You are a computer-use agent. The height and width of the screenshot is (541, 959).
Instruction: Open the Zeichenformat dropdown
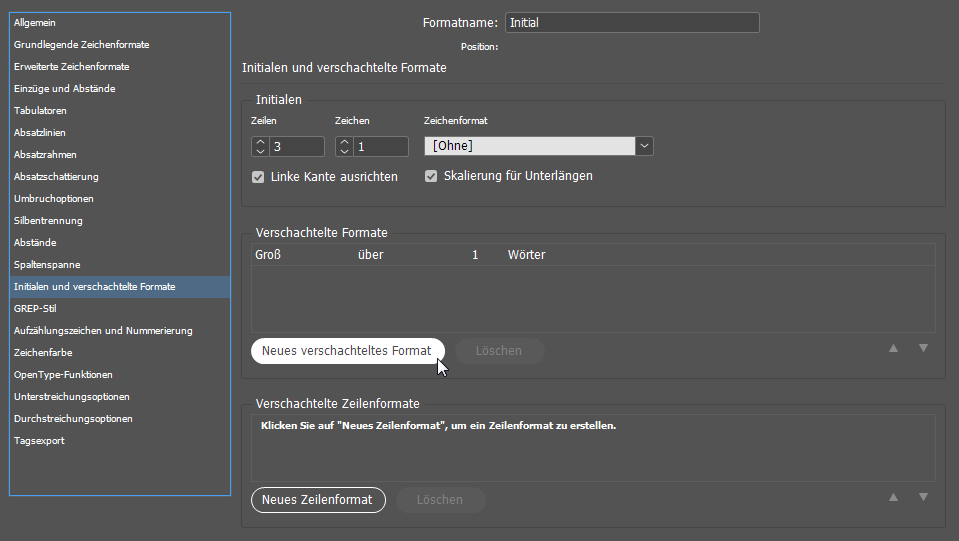point(645,147)
